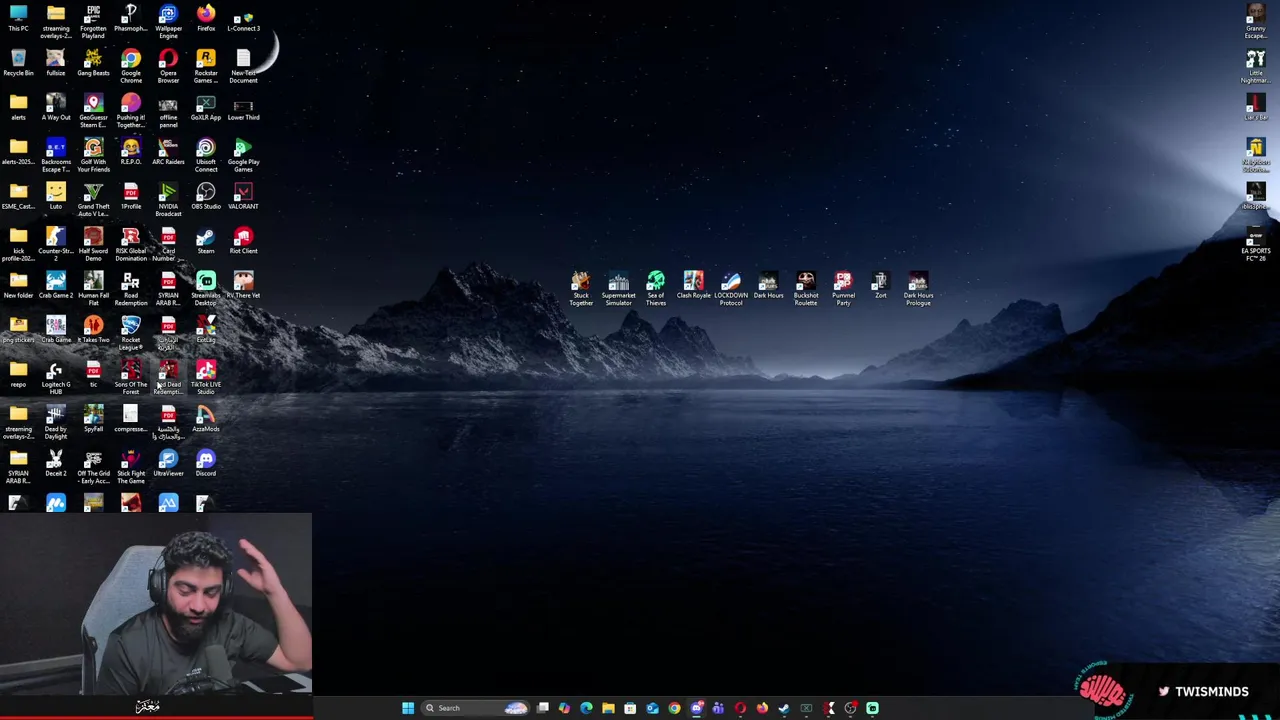Launch the Discord desktop shortcut

point(206,463)
